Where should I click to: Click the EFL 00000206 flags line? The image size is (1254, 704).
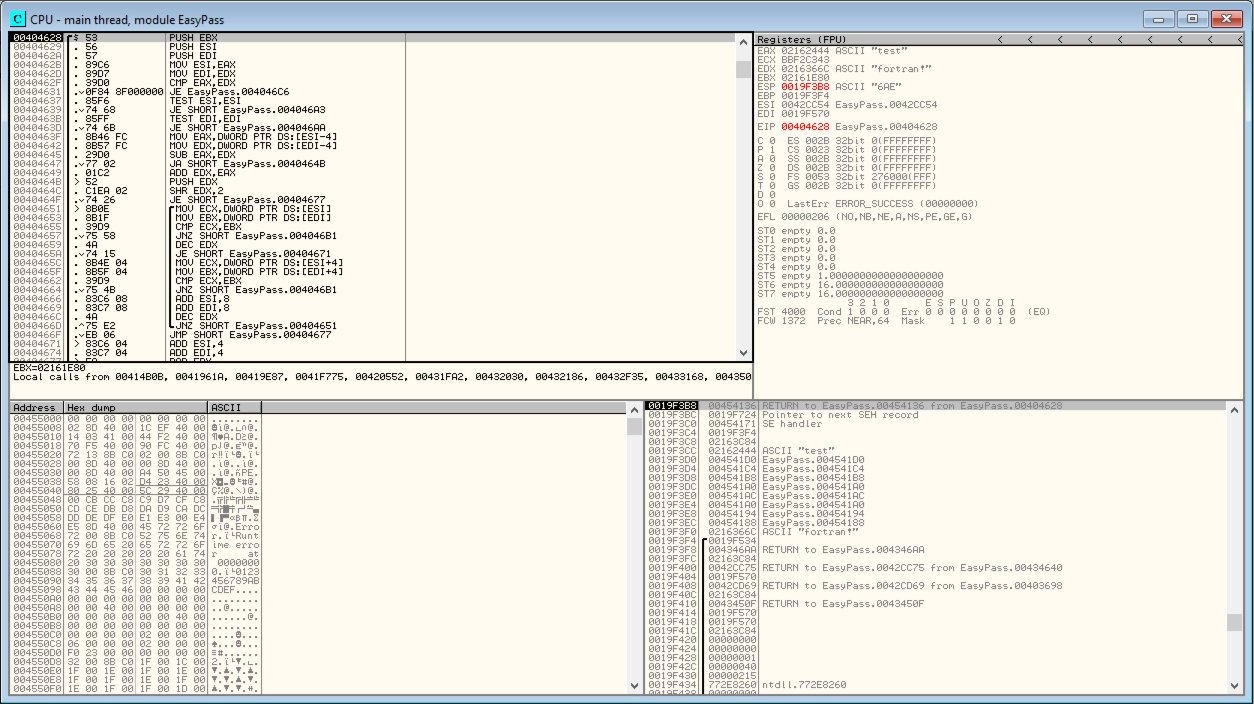[x=865, y=216]
